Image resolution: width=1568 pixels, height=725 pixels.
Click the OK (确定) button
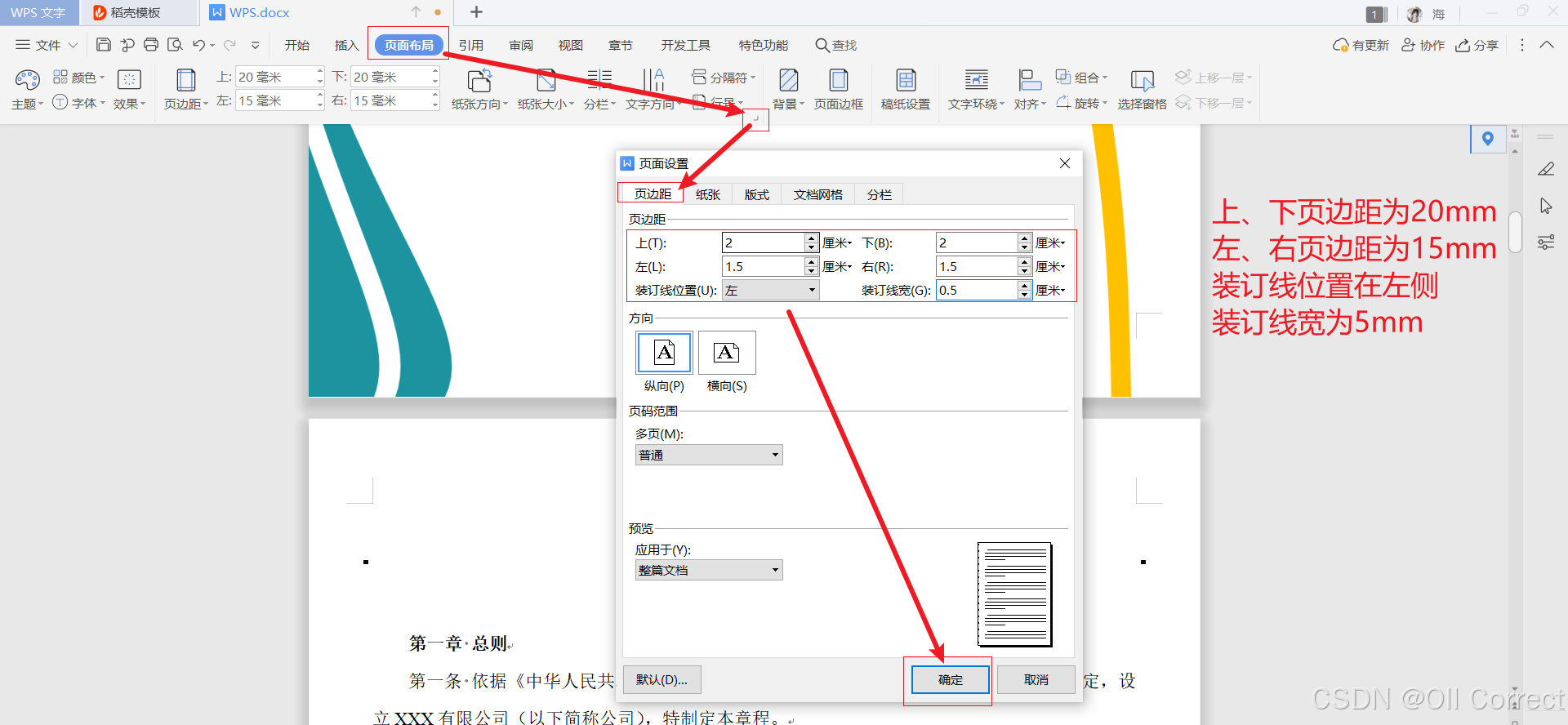click(x=950, y=679)
